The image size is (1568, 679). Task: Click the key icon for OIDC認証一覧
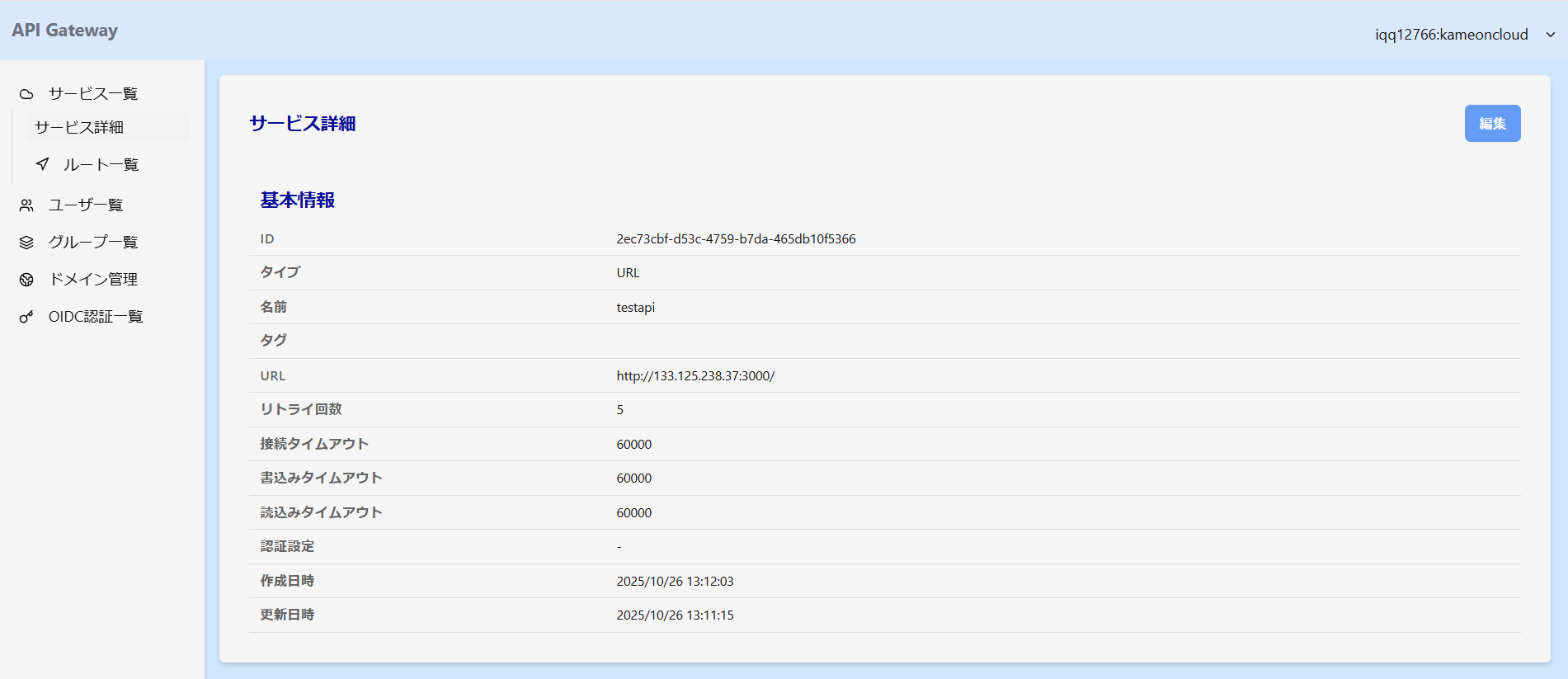click(x=26, y=317)
